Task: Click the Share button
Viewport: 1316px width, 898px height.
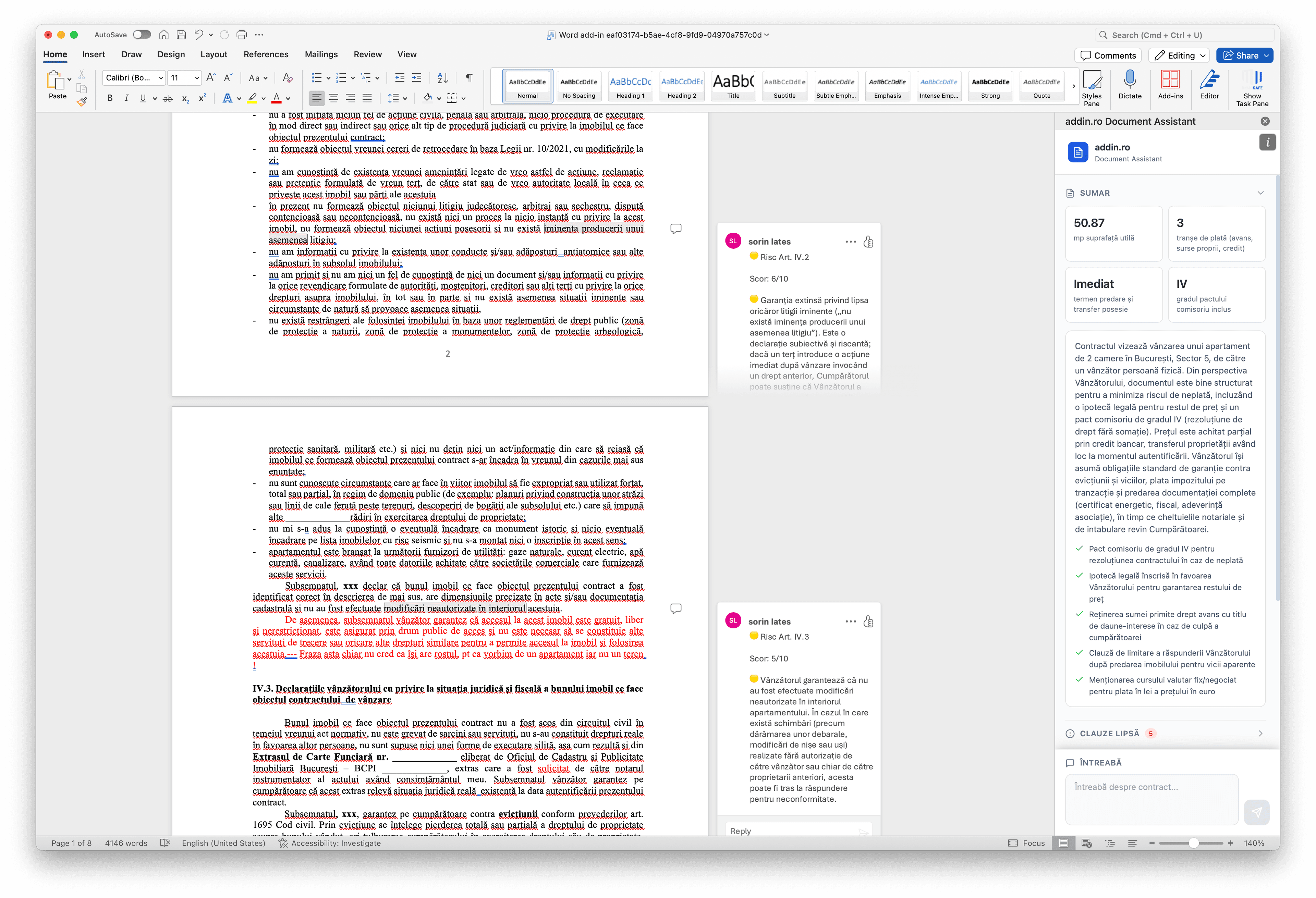Action: (1244, 55)
